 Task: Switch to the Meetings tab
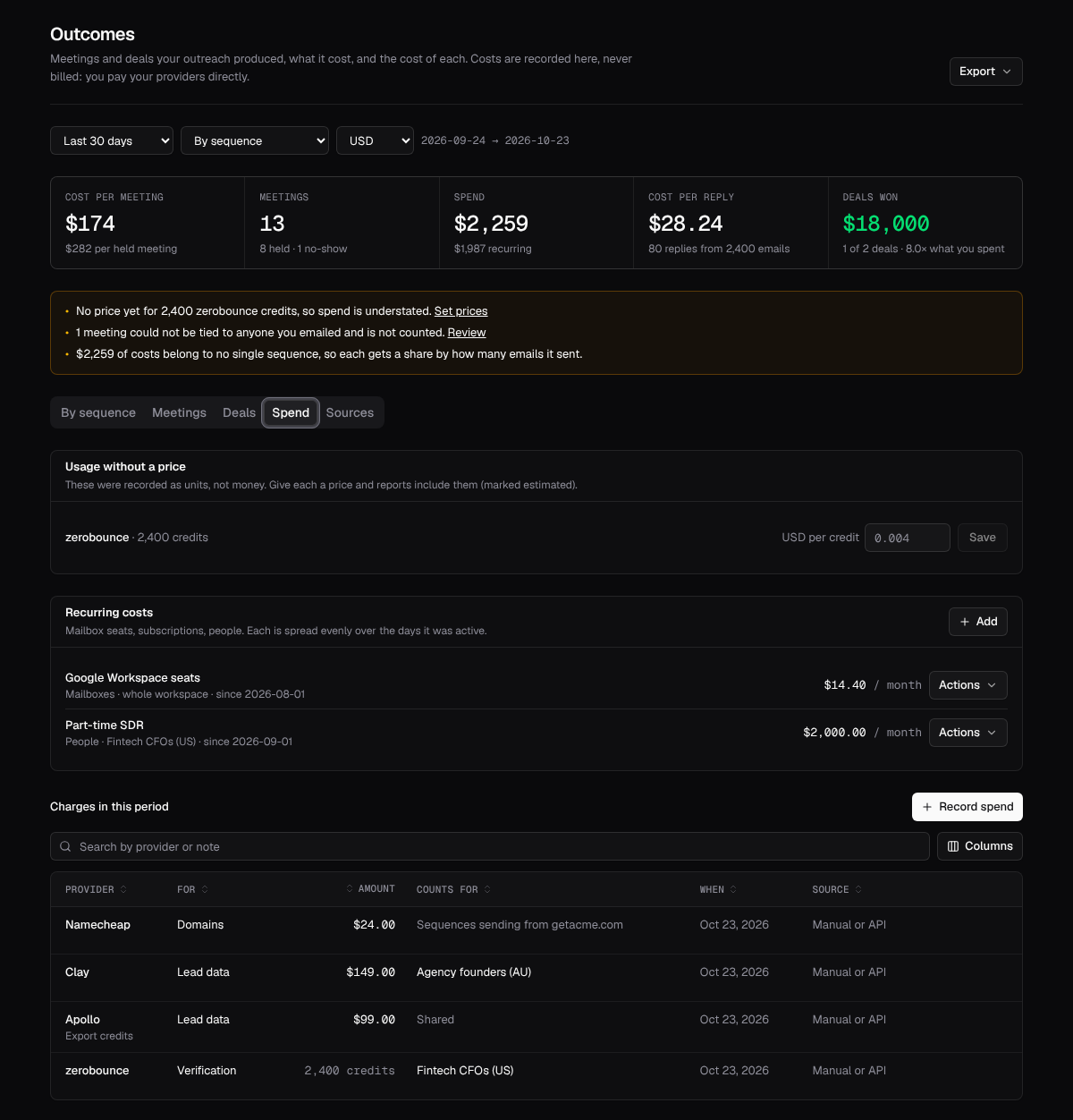pos(179,412)
